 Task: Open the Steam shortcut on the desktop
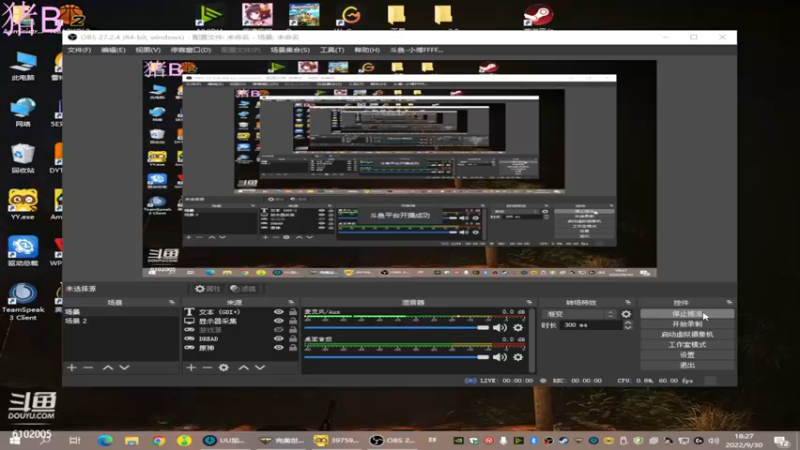click(538, 16)
